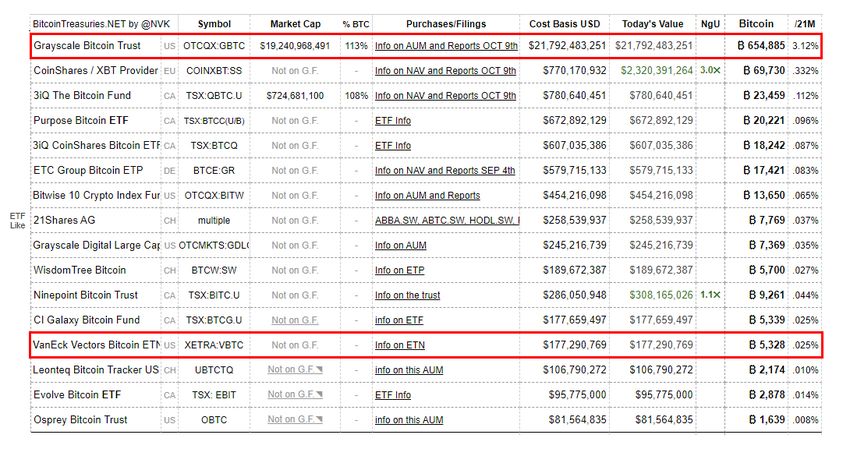Click the TSX: EBIT symbol cell

214,395
